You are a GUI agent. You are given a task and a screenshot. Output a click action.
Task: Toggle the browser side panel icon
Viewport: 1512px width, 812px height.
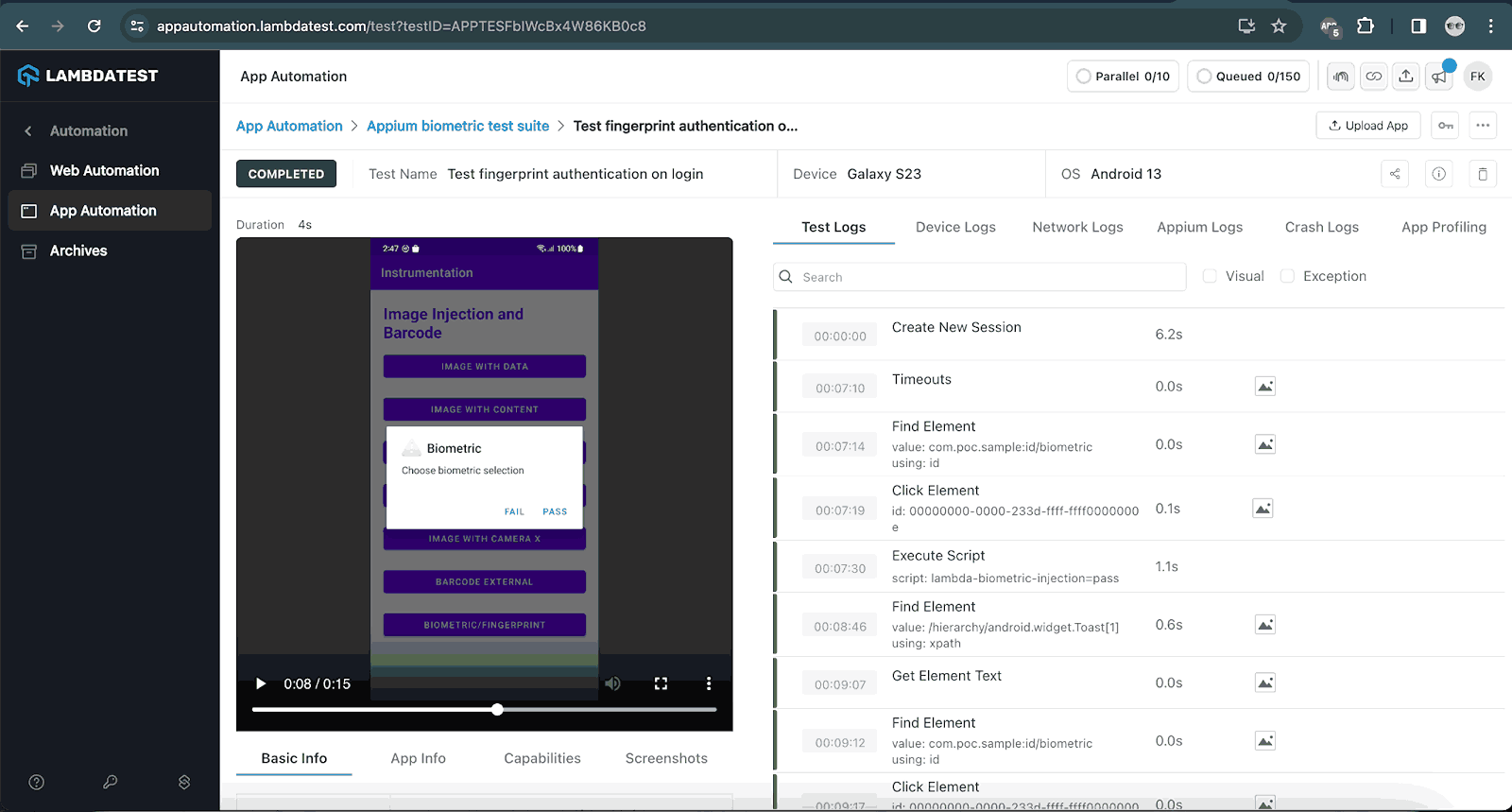[x=1418, y=26]
